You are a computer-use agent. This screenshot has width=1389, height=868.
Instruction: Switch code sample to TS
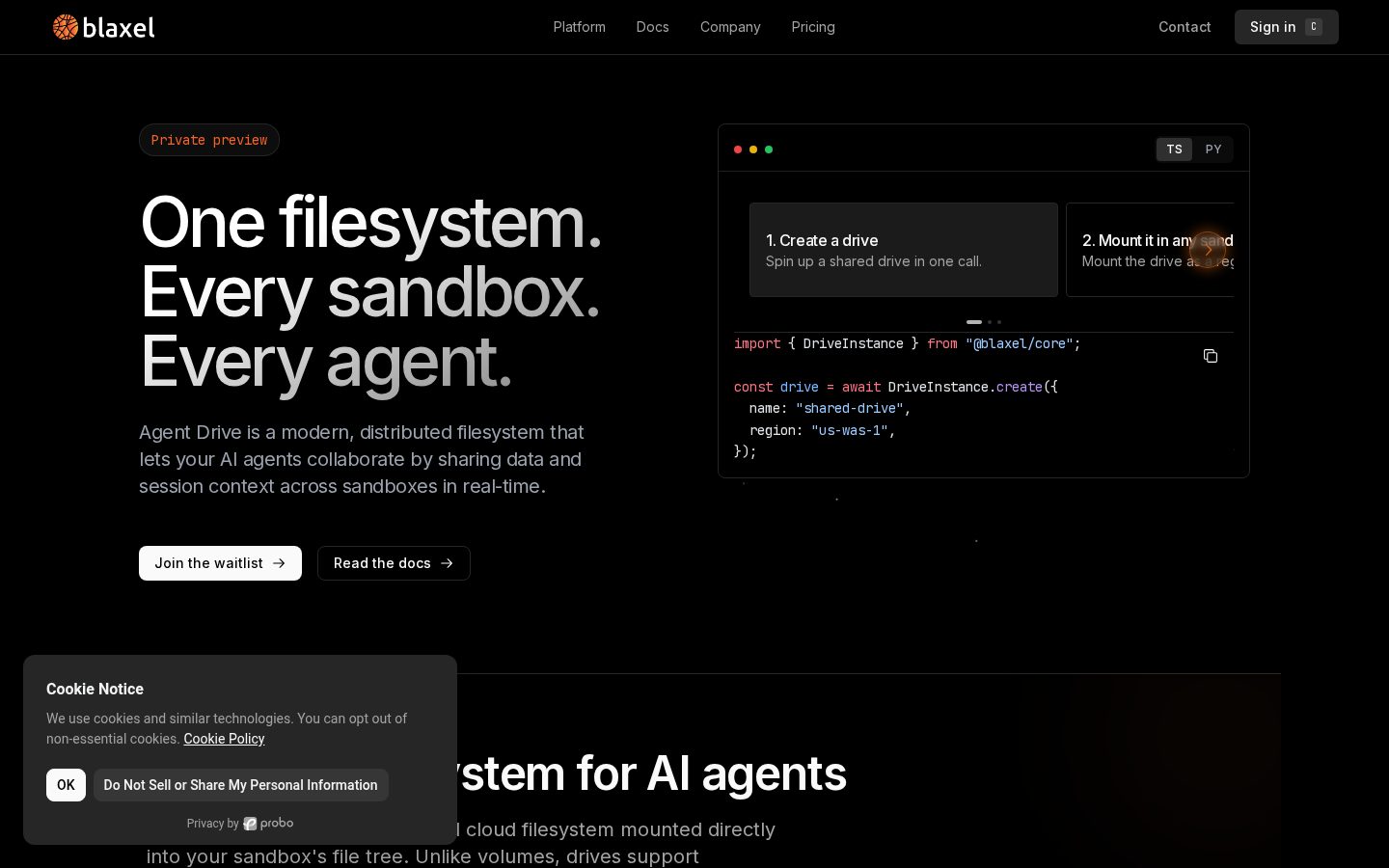pos(1174,149)
